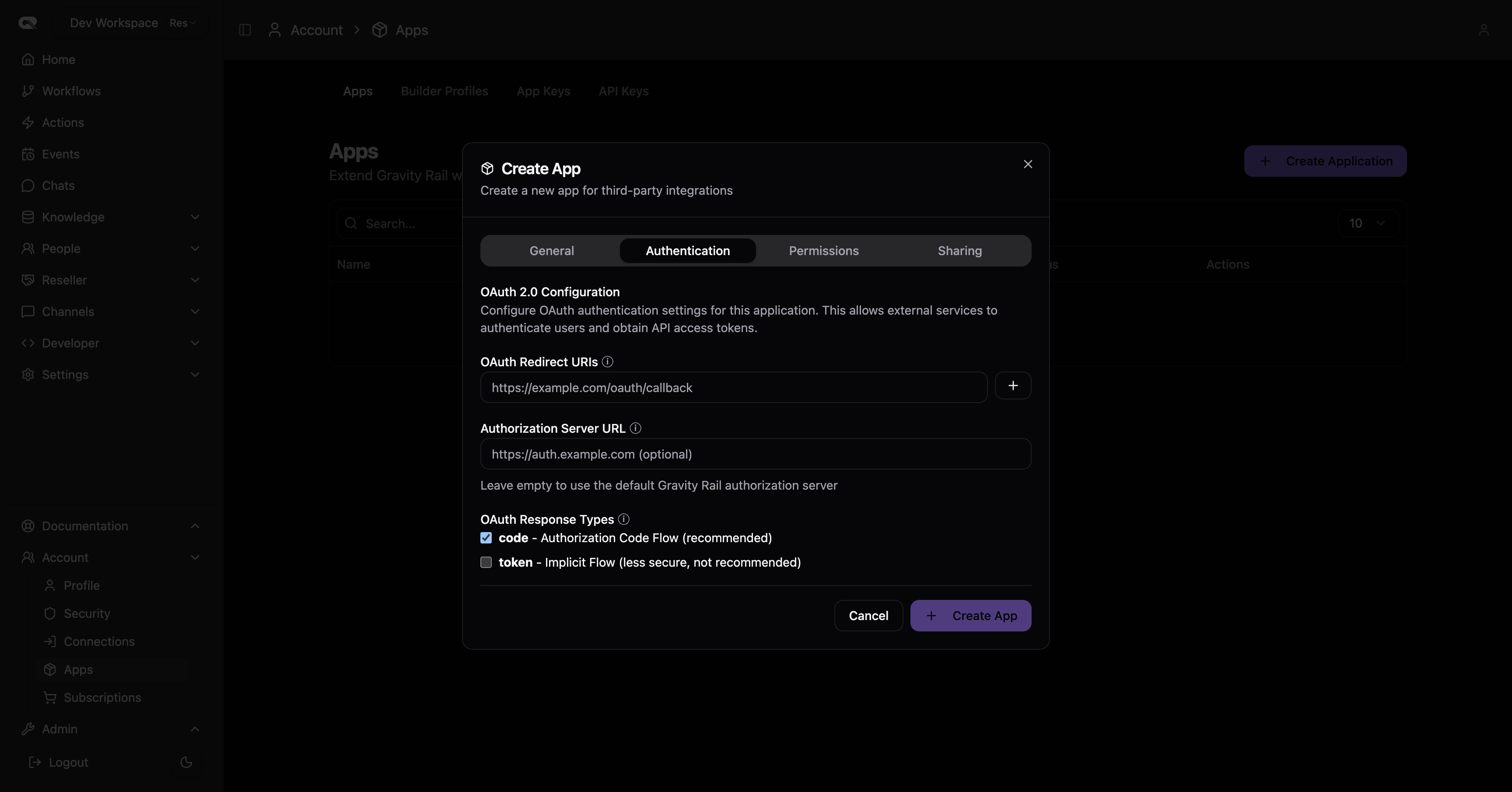Click the Security shield icon
This screenshot has width=1512, height=792.
[x=50, y=613]
